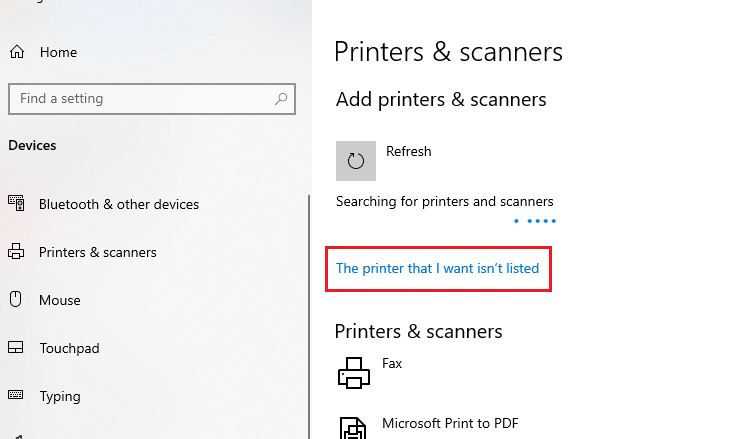
Task: Click the Touchpad icon in sidebar
Action: click(16, 348)
